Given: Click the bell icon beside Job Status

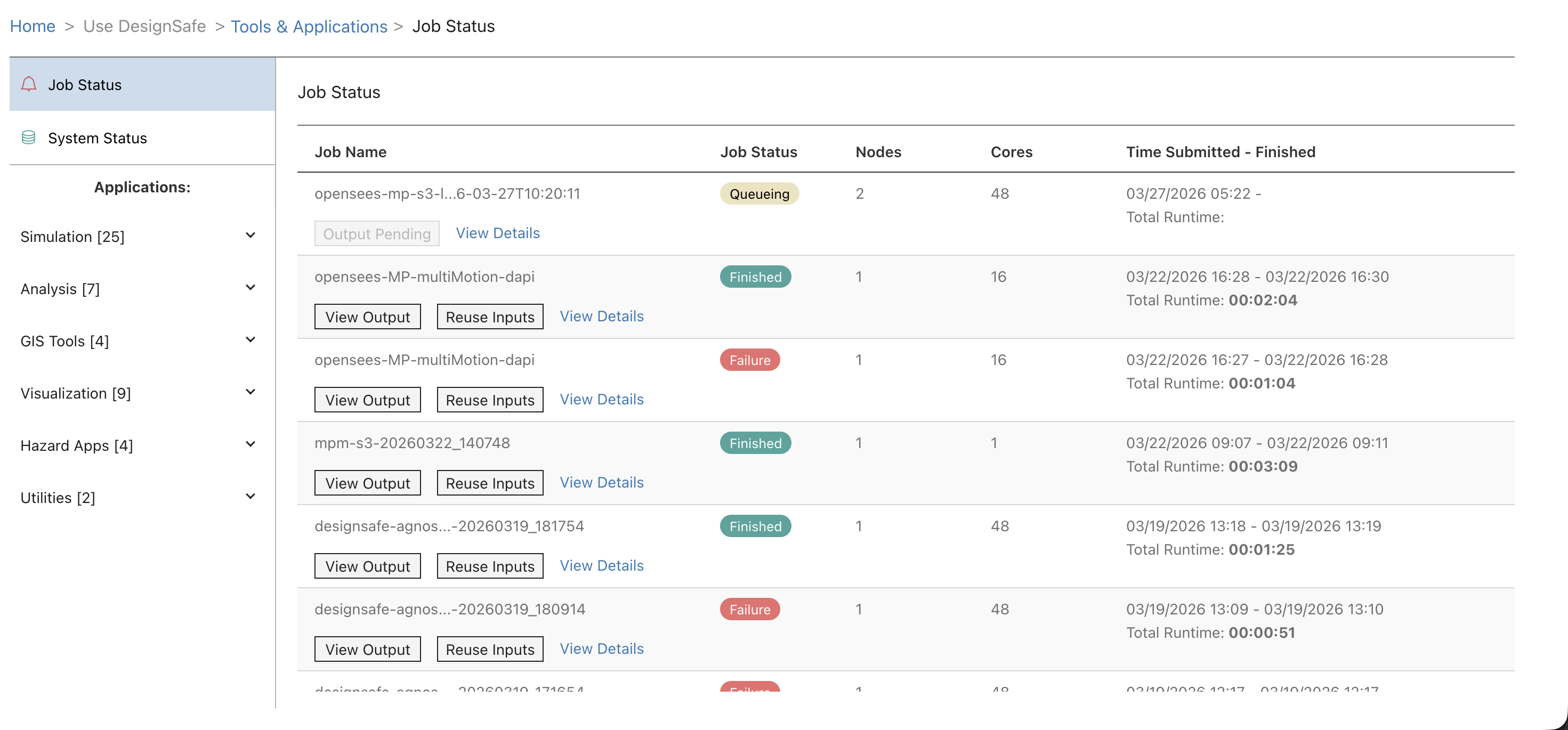Looking at the screenshot, I should click(29, 84).
